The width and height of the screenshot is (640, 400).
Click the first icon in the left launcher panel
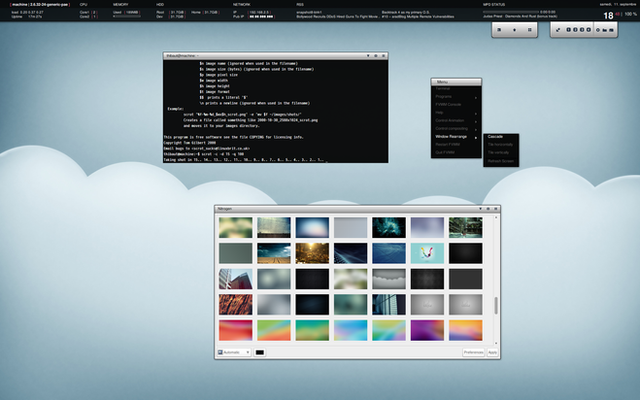click(x=501, y=31)
